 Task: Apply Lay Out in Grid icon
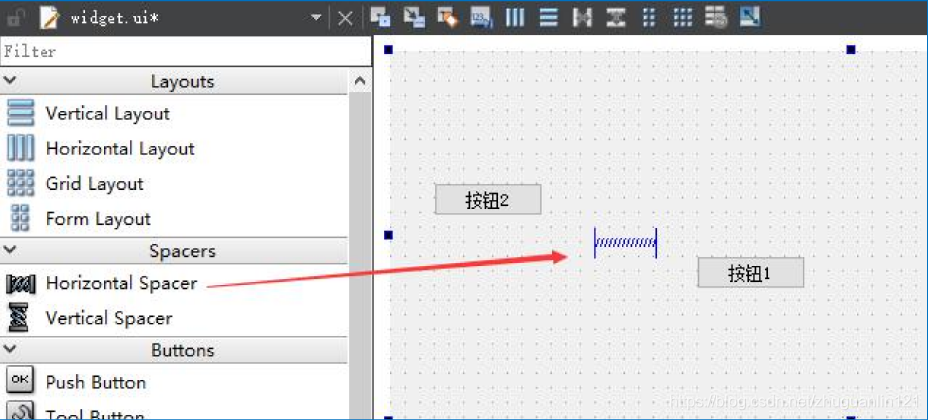click(x=683, y=18)
